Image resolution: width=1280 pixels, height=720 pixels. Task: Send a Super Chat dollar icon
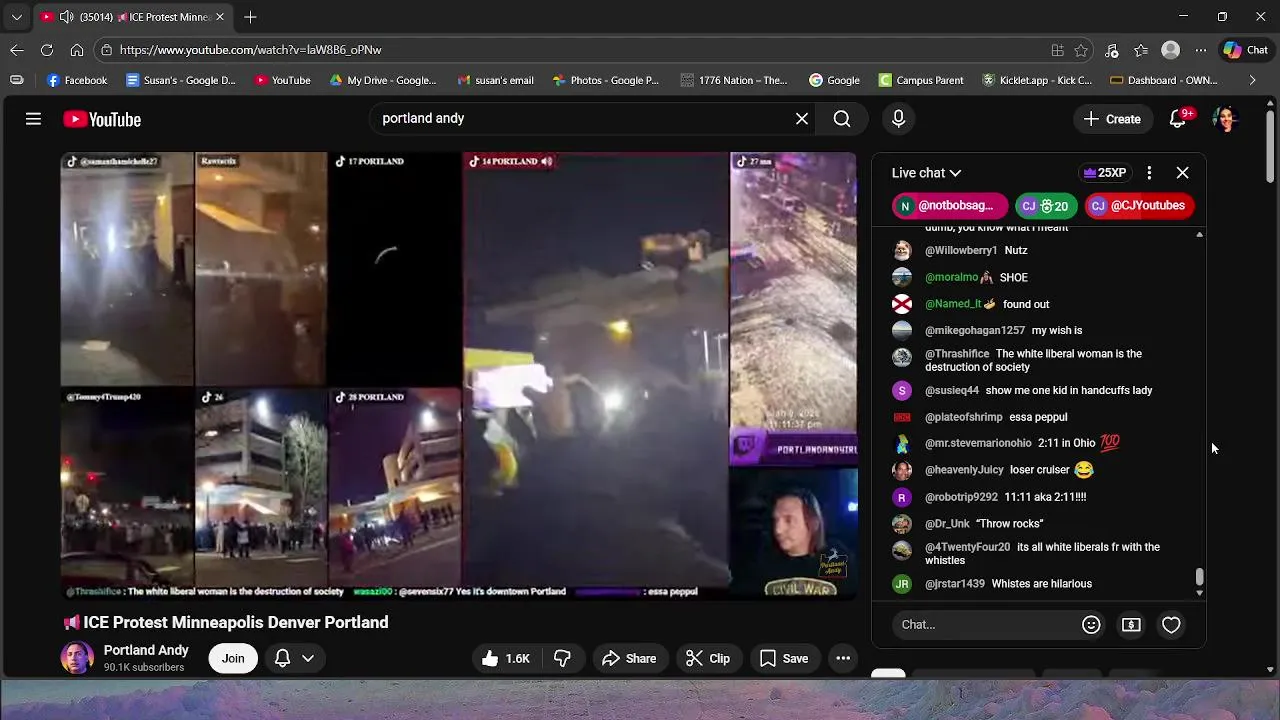(x=1131, y=625)
